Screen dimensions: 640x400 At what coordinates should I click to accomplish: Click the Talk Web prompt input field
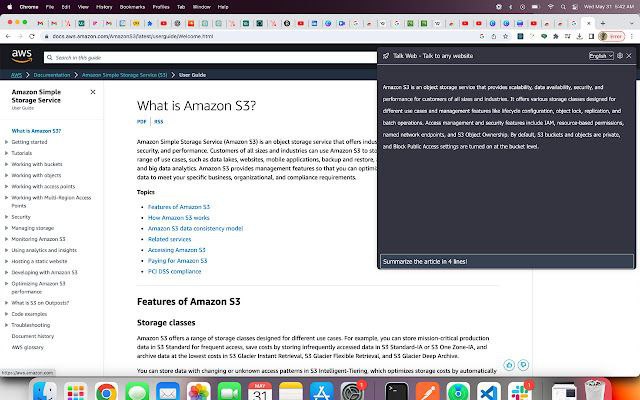[x=507, y=261]
